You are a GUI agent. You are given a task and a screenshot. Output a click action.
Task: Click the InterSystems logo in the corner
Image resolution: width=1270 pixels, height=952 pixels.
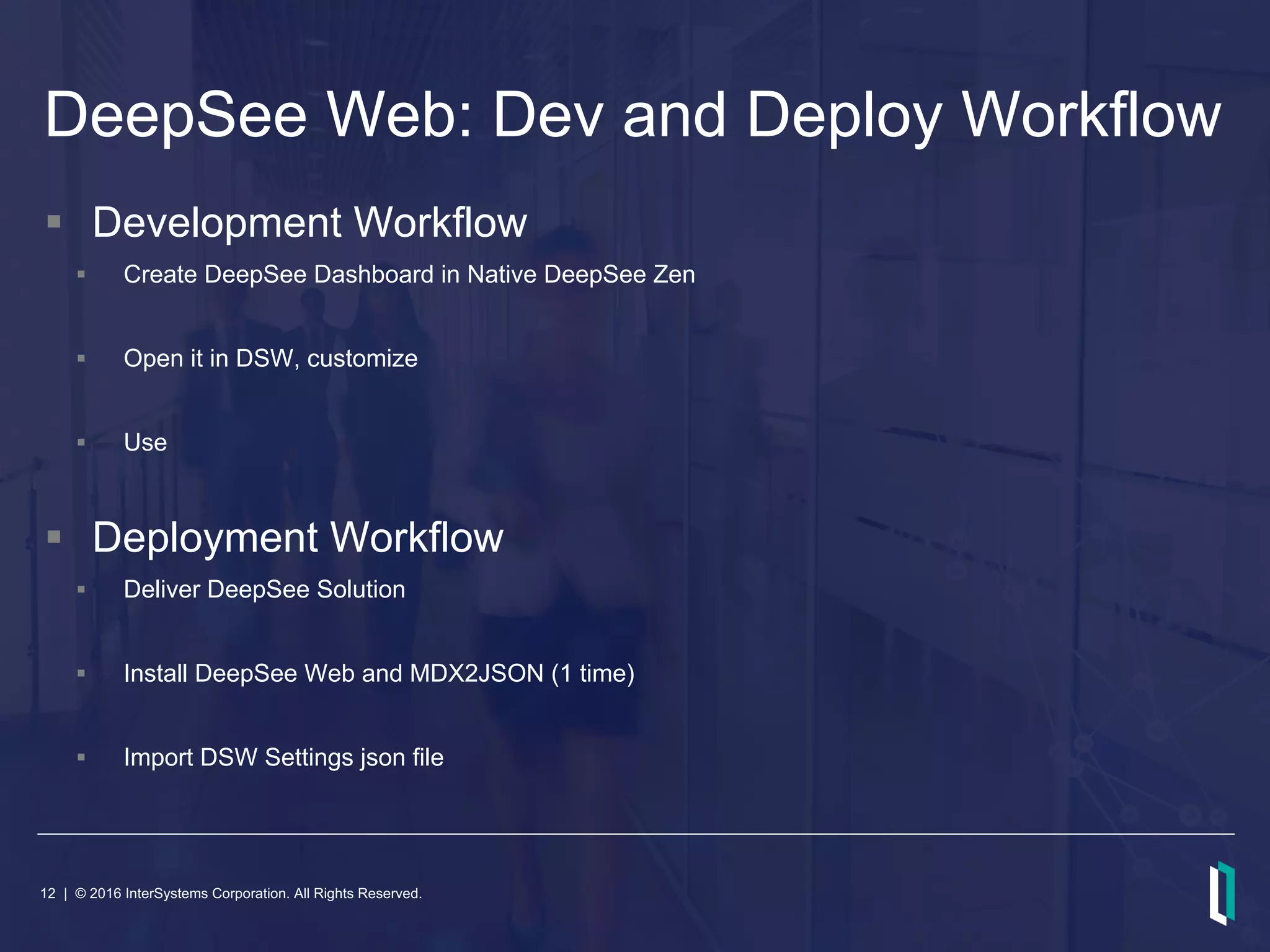(x=1222, y=892)
